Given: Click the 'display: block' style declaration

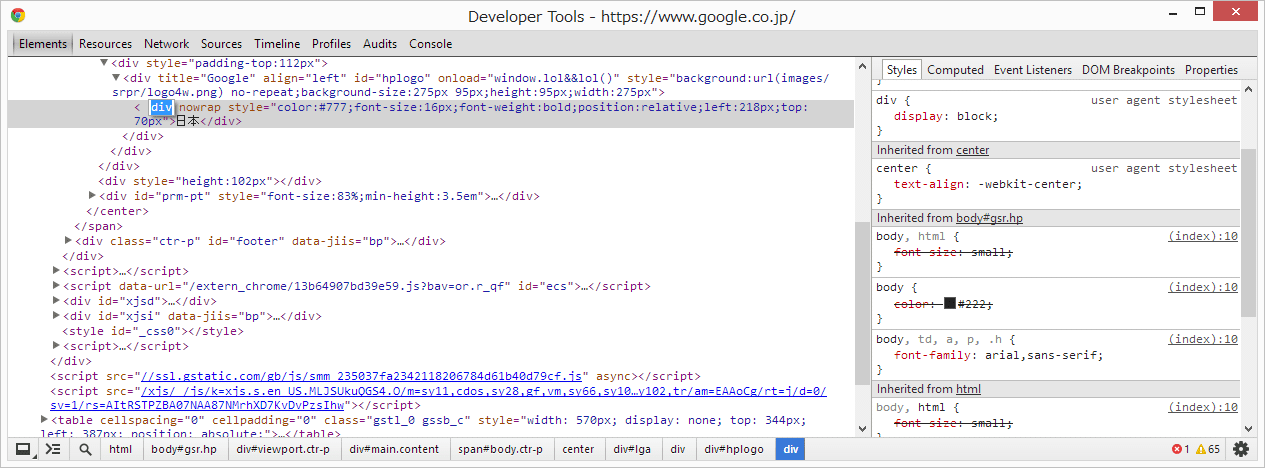Looking at the screenshot, I should click(946, 116).
